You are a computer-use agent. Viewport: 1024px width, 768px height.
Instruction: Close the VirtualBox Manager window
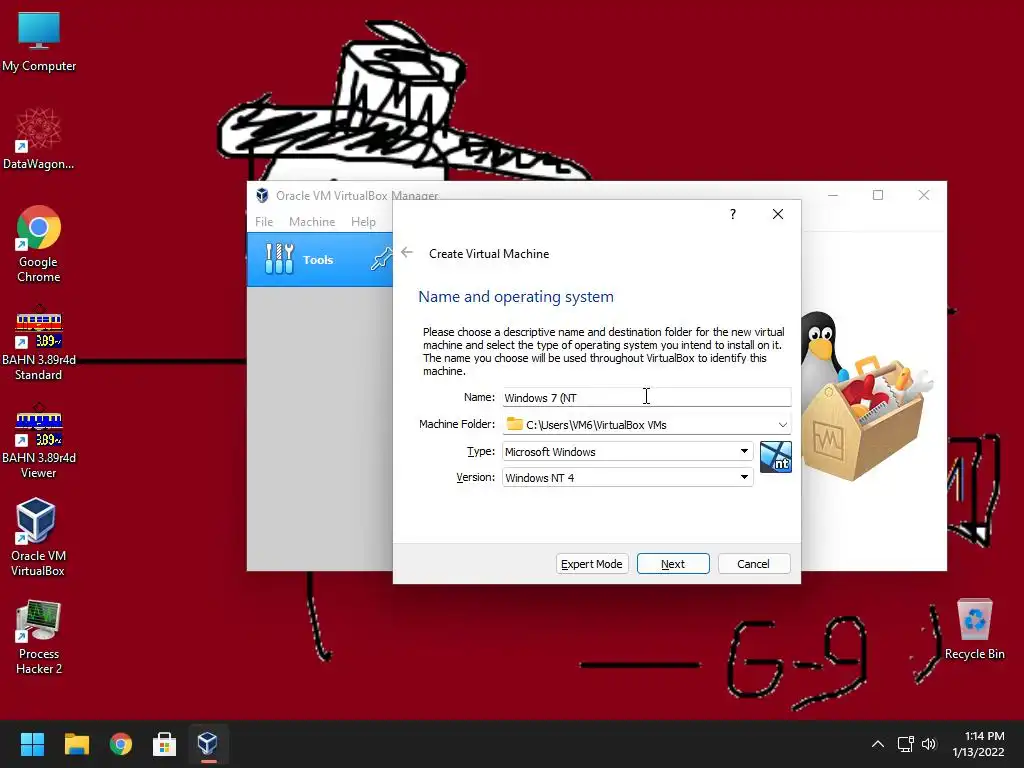pos(923,195)
